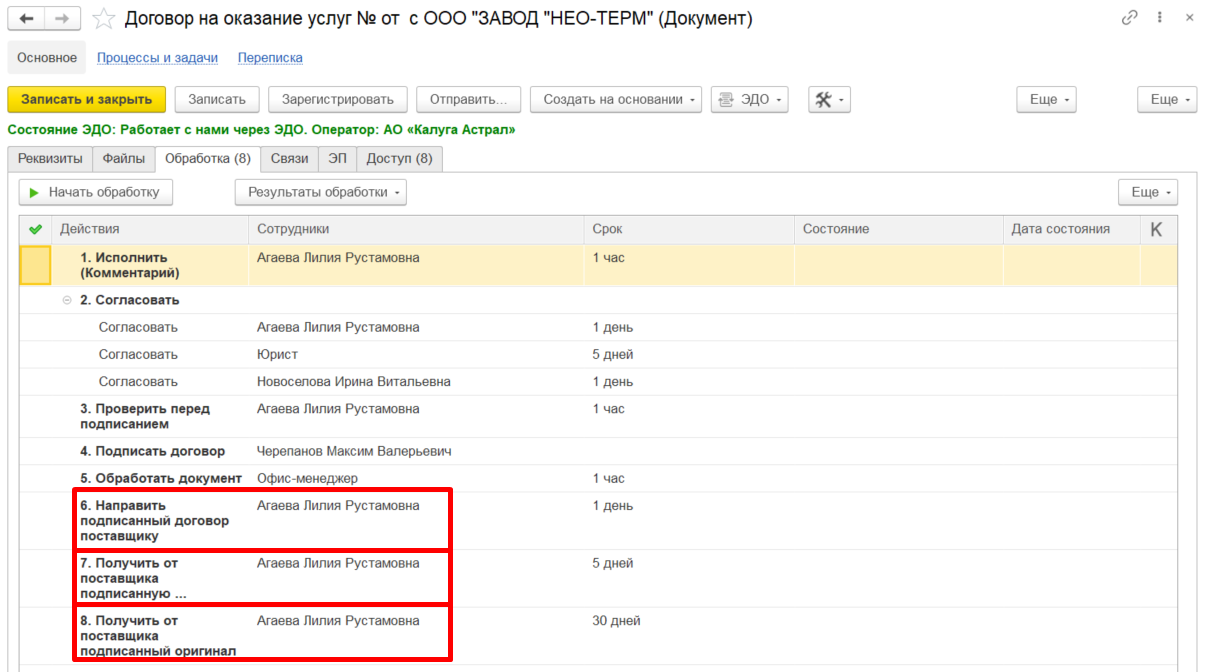This screenshot has height=672, width=1209.
Task: Go back with the left arrow button
Action: point(27,18)
